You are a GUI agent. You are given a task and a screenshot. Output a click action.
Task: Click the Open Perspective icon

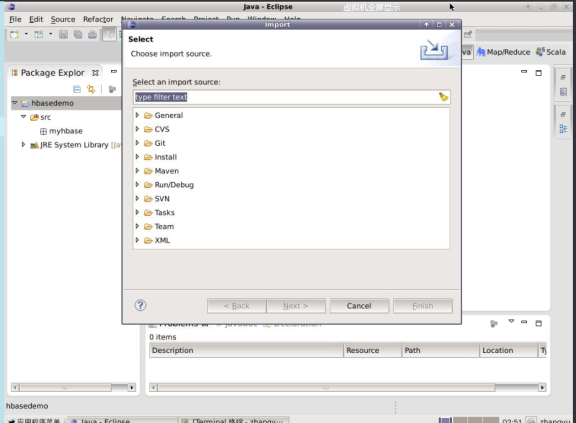pos(468,35)
